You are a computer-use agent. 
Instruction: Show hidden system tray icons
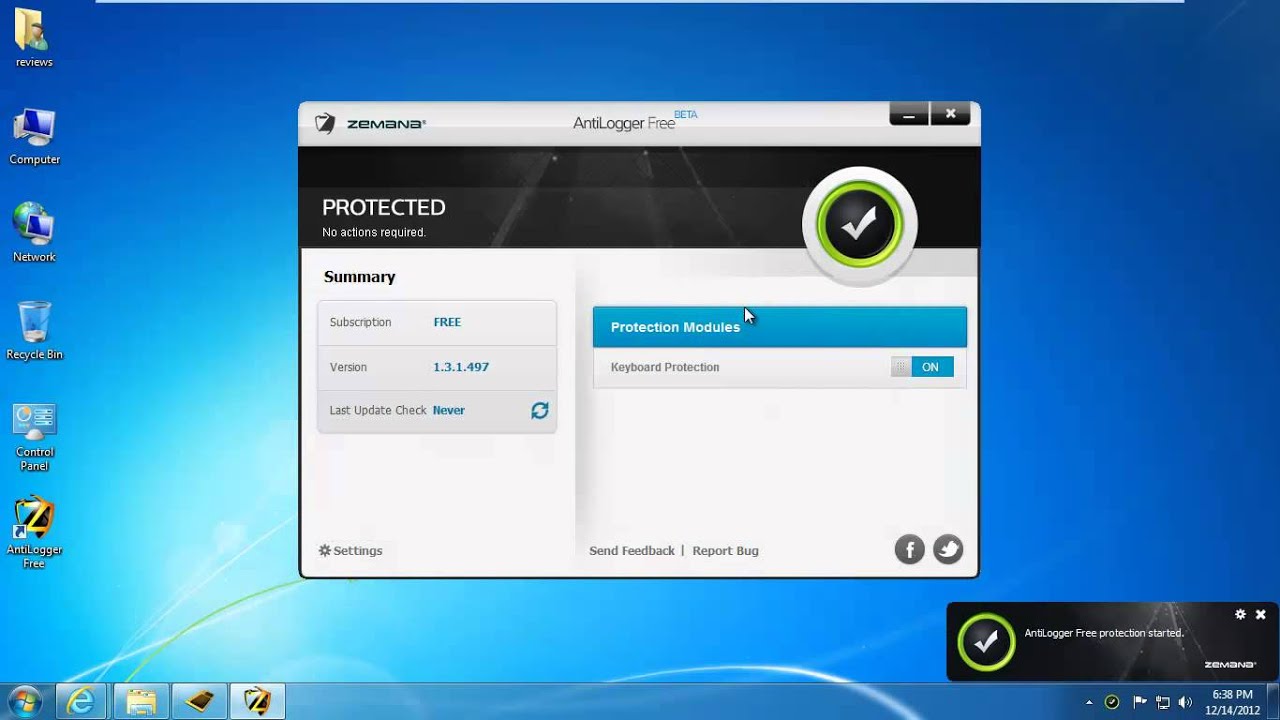1089,702
